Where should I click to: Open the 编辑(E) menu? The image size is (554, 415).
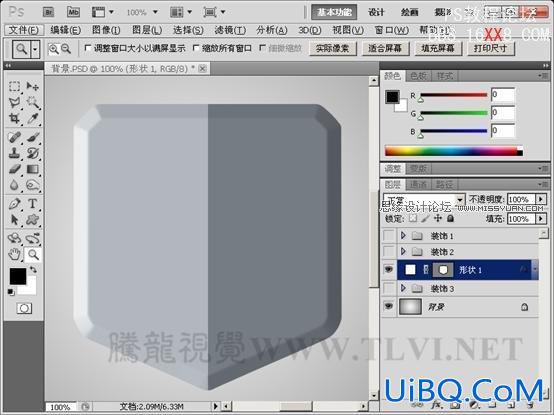(x=65, y=30)
